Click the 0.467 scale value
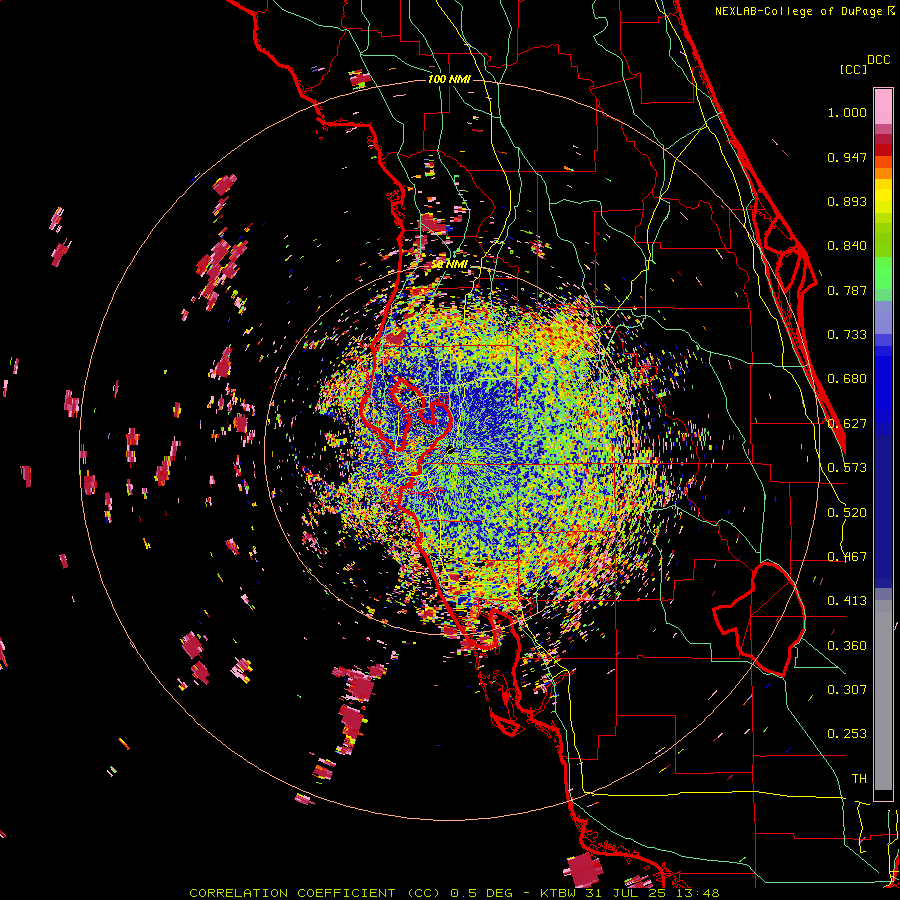This screenshot has height=900, width=900. [x=847, y=557]
